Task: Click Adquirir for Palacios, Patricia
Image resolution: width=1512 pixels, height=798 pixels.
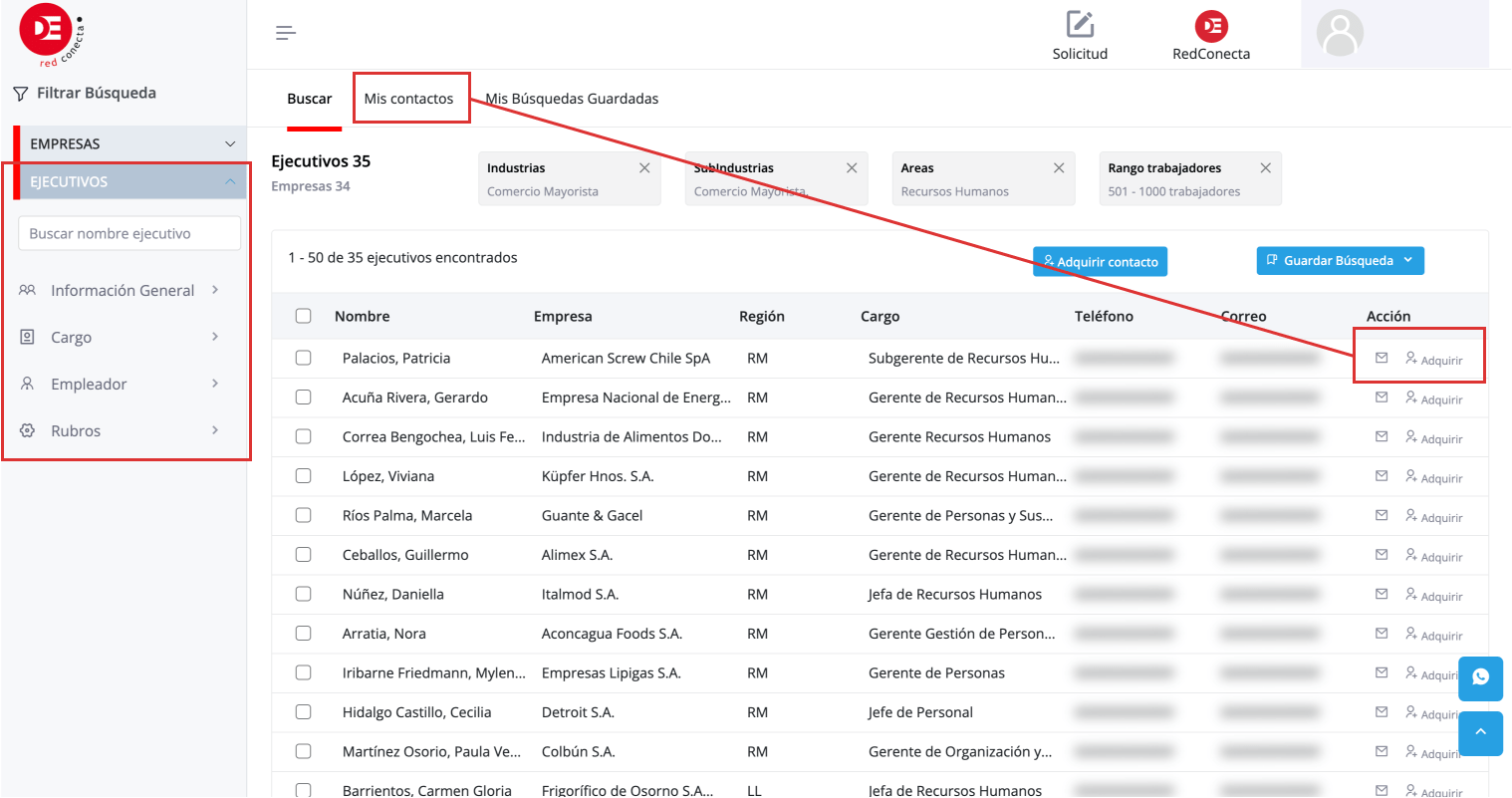Action: click(1434, 360)
